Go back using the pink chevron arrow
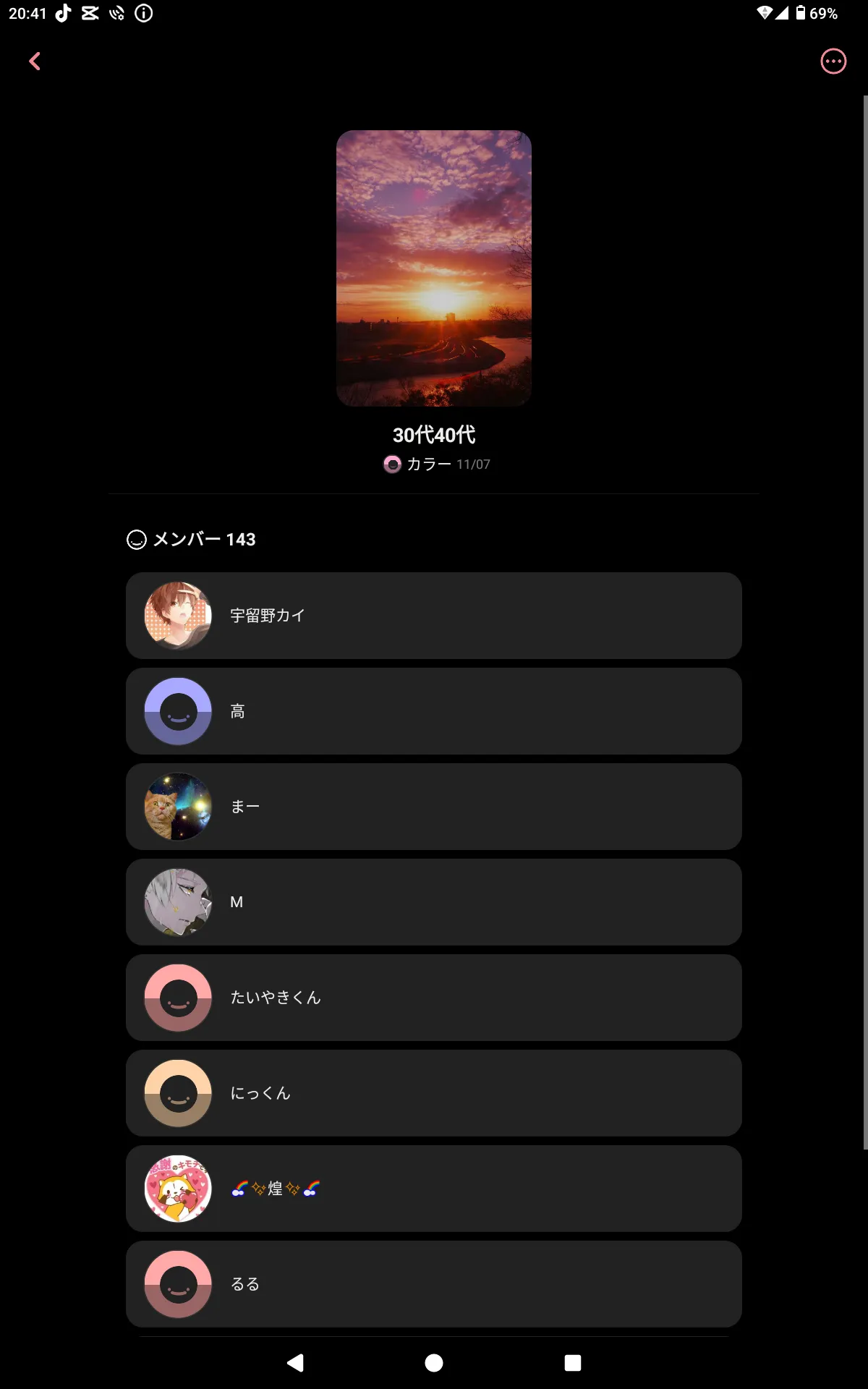The height and width of the screenshot is (1389, 868). 35,61
